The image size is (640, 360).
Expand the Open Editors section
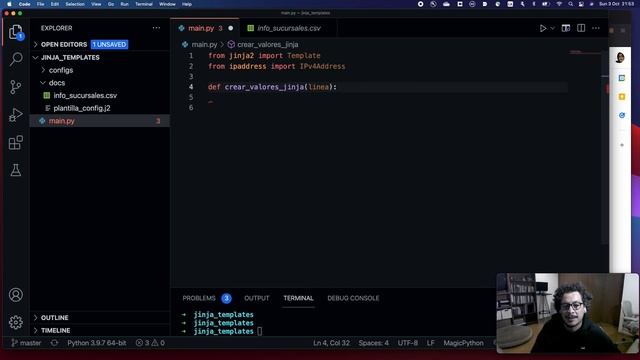point(100,44)
